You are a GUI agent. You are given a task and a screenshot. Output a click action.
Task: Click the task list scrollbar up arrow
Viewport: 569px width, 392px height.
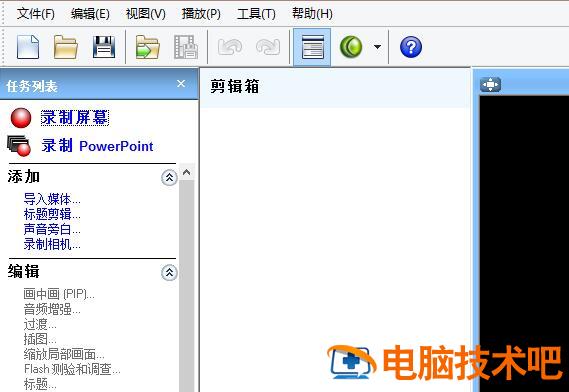(187, 172)
